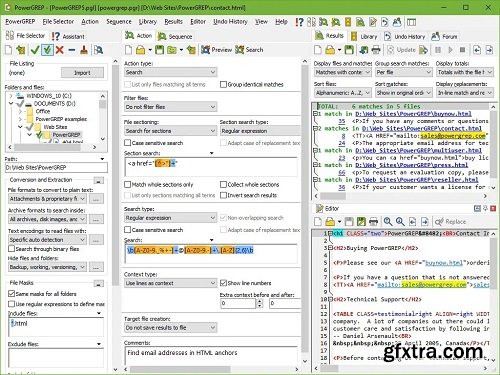
Task: Open the File Selector menu
Action: click(58, 22)
